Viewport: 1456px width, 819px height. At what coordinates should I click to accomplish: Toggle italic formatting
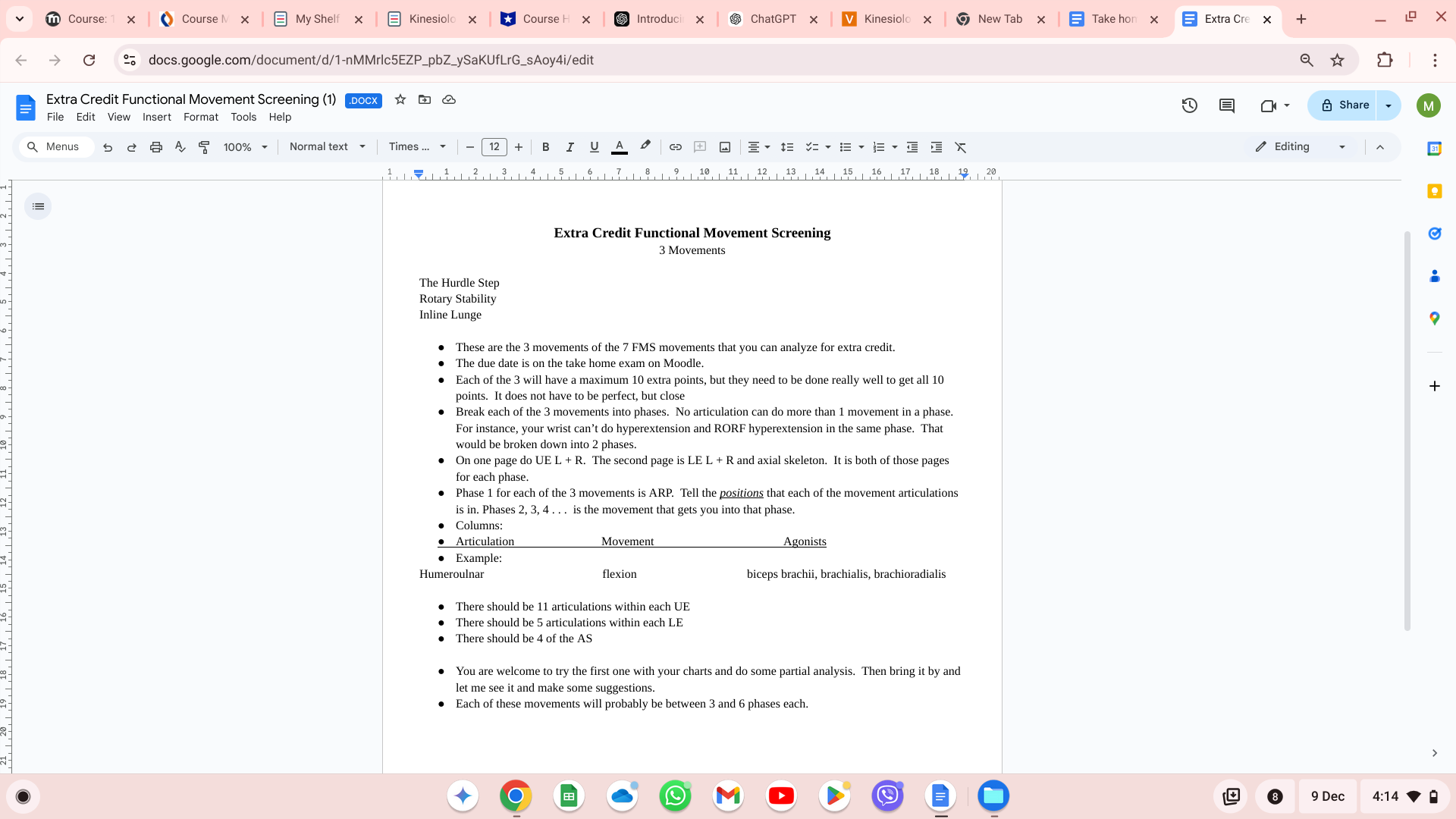(570, 147)
